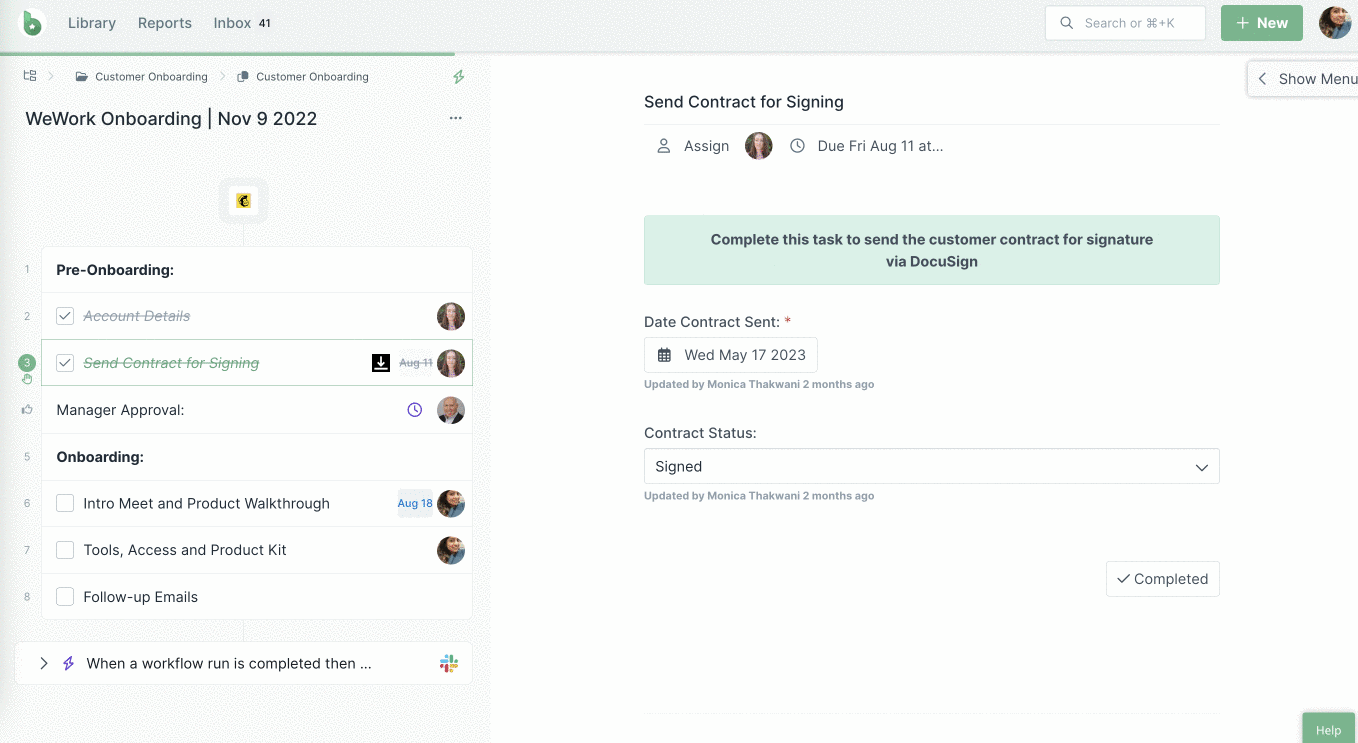The image size is (1358, 743).
Task: Click the lightning automation icon near breadcrumb
Action: point(459,76)
